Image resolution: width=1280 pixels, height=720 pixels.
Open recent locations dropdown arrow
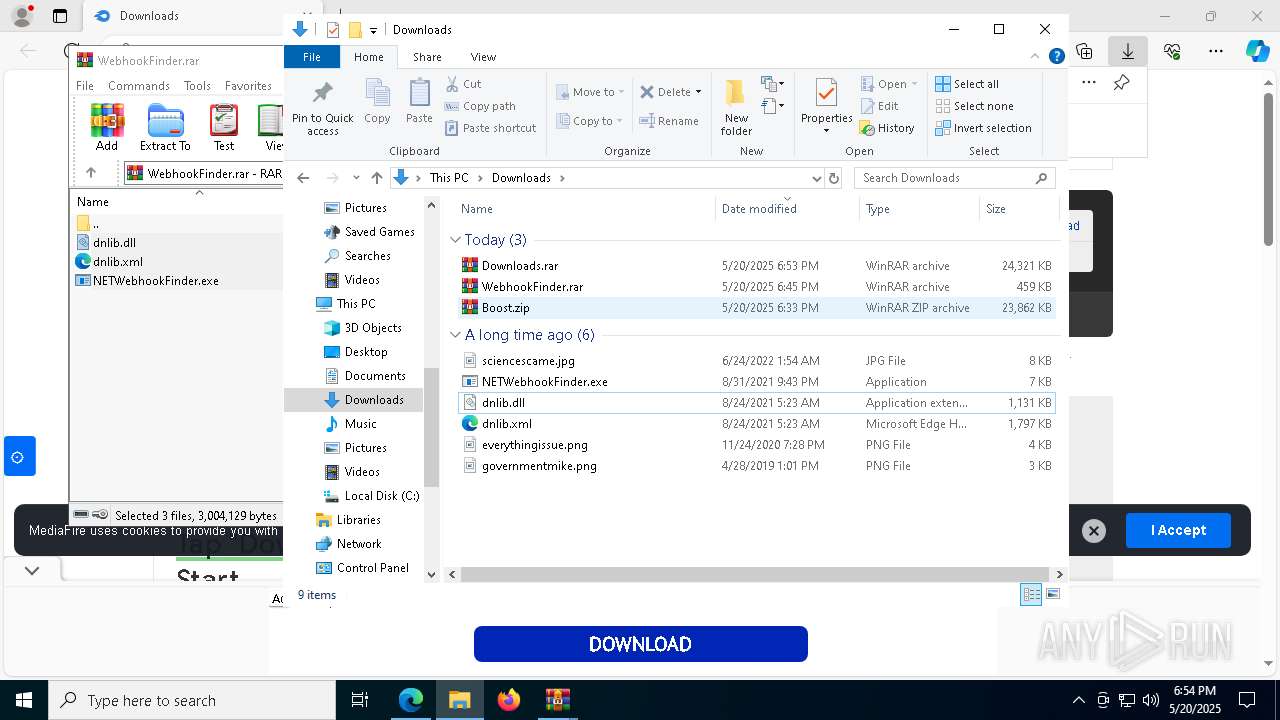(x=355, y=178)
